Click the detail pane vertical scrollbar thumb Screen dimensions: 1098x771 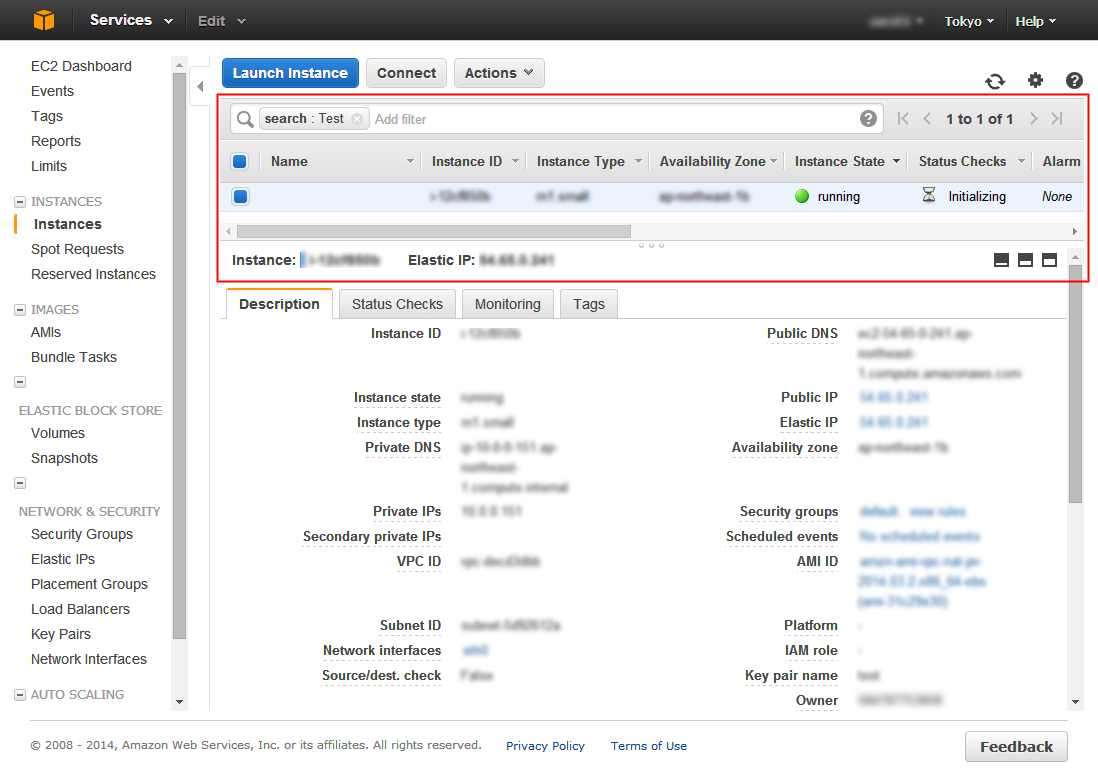click(x=1075, y=384)
